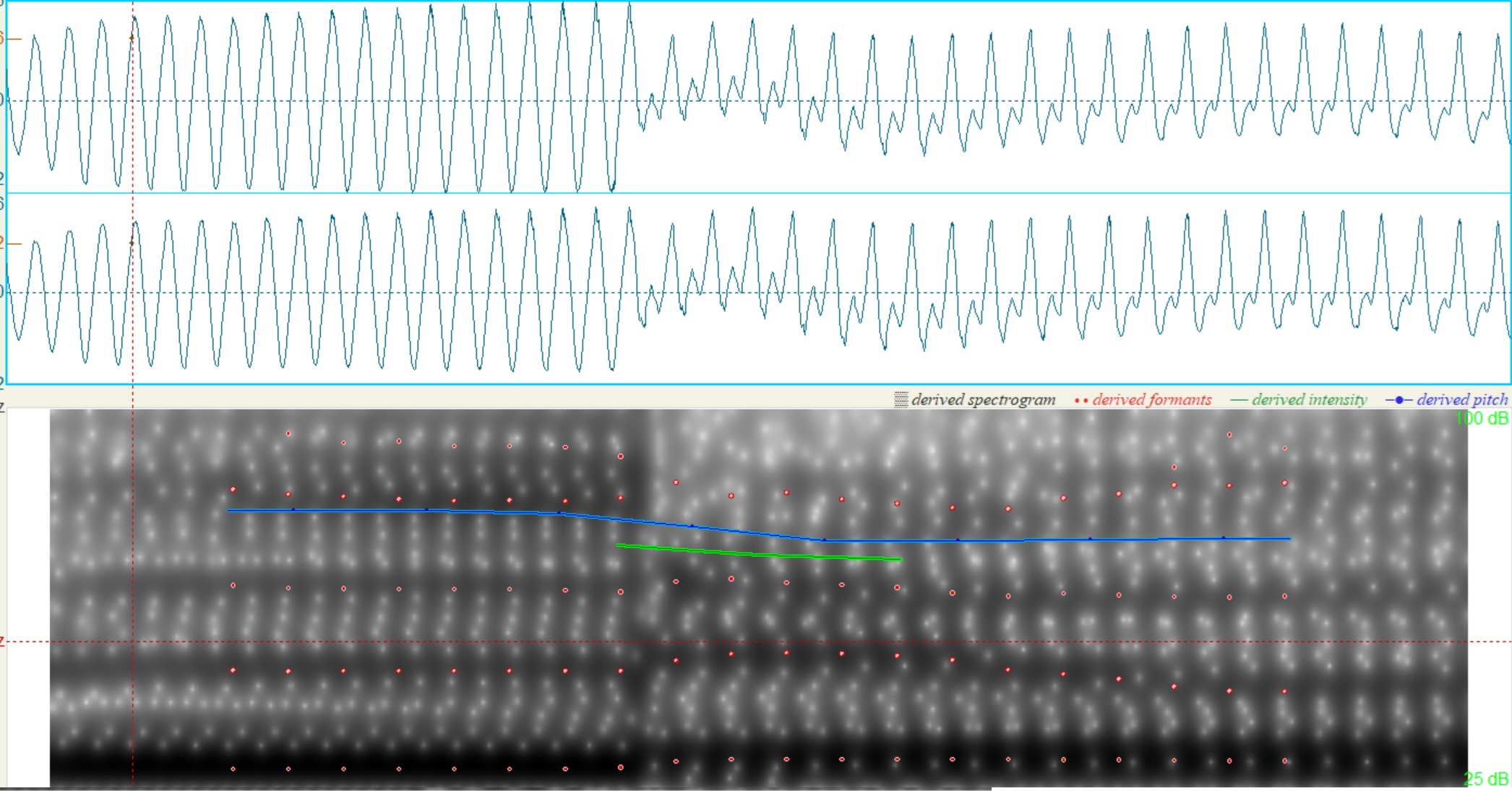Screen dimensions: 1512x791
Task: Click the derived spectrogram hatched legend icon
Action: (x=901, y=399)
